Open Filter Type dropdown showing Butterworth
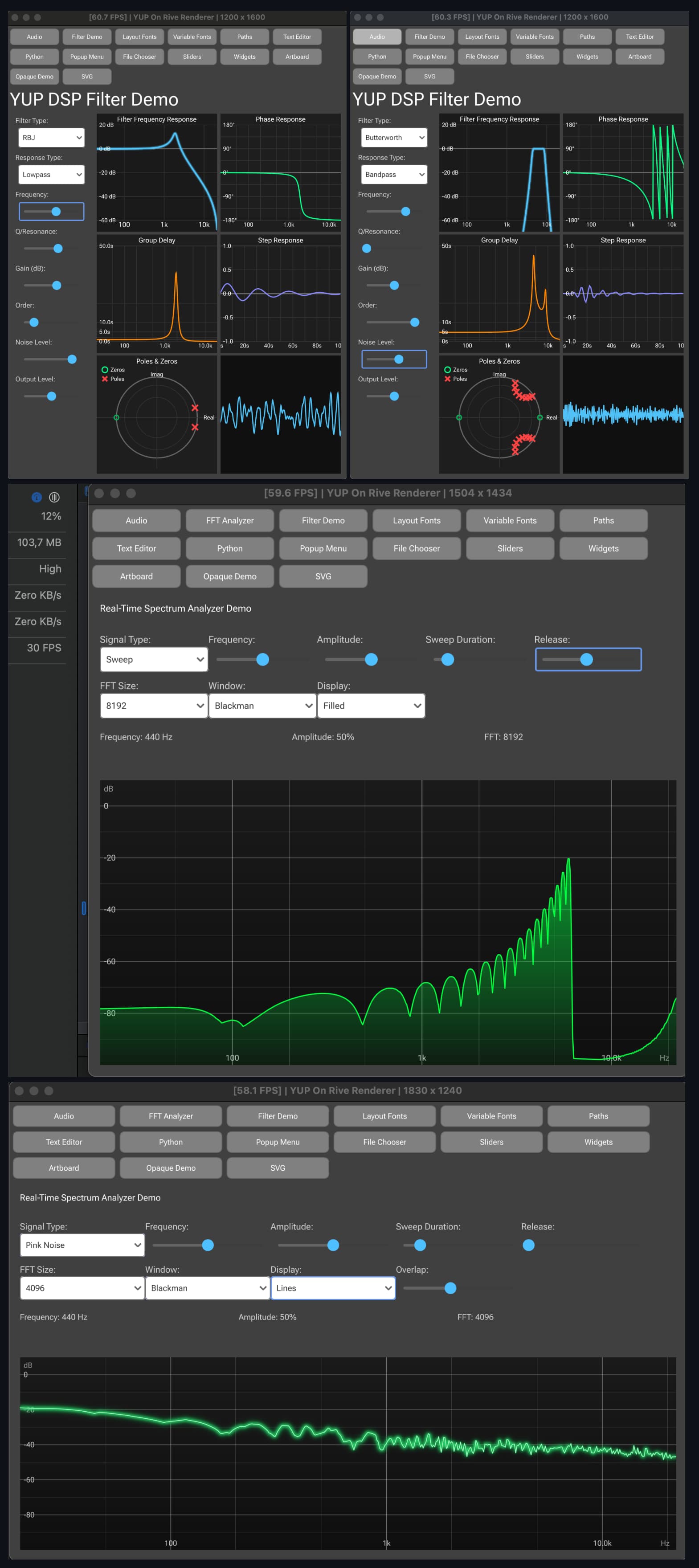The image size is (699, 1568). point(394,138)
